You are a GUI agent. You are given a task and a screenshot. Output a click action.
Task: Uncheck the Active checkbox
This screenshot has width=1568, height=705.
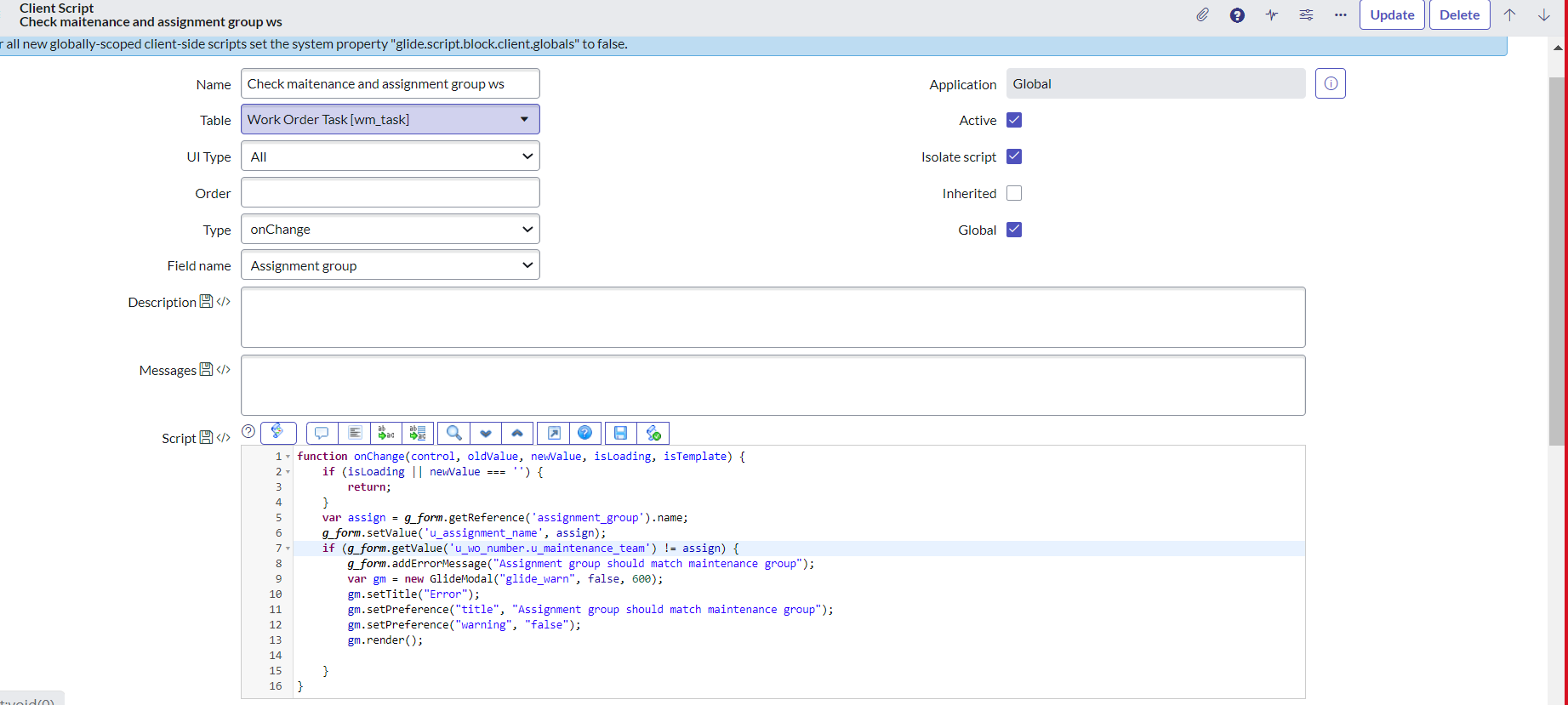point(1013,120)
